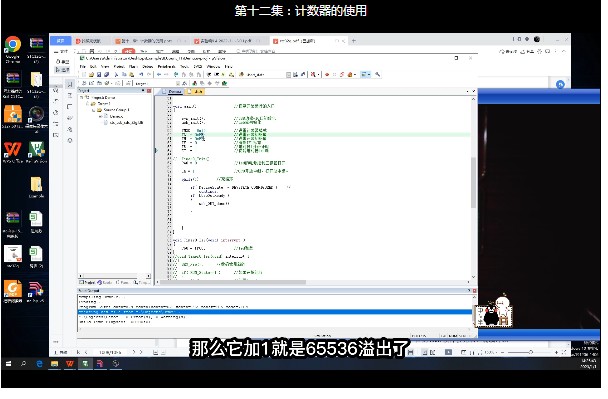The image size is (608, 399).
Task: Open the Keil File menu
Action: [83, 67]
